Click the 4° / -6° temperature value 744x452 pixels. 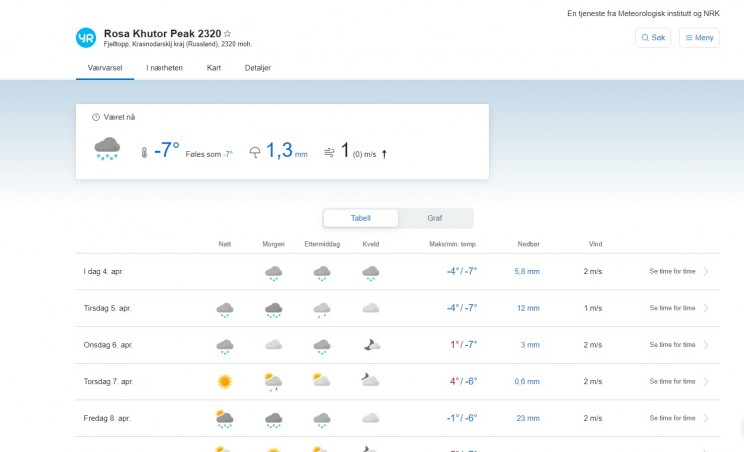[x=463, y=381]
